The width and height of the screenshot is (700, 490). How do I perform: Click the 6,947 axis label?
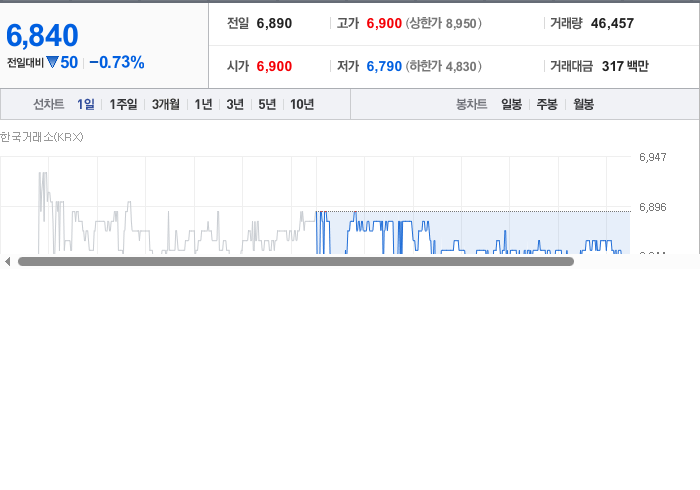653,157
